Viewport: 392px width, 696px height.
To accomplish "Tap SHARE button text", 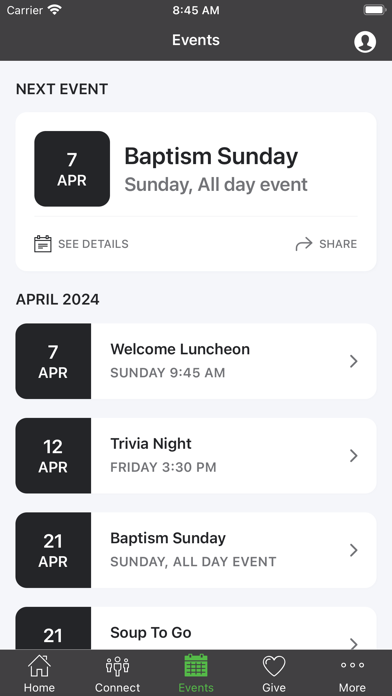I will pos(338,244).
